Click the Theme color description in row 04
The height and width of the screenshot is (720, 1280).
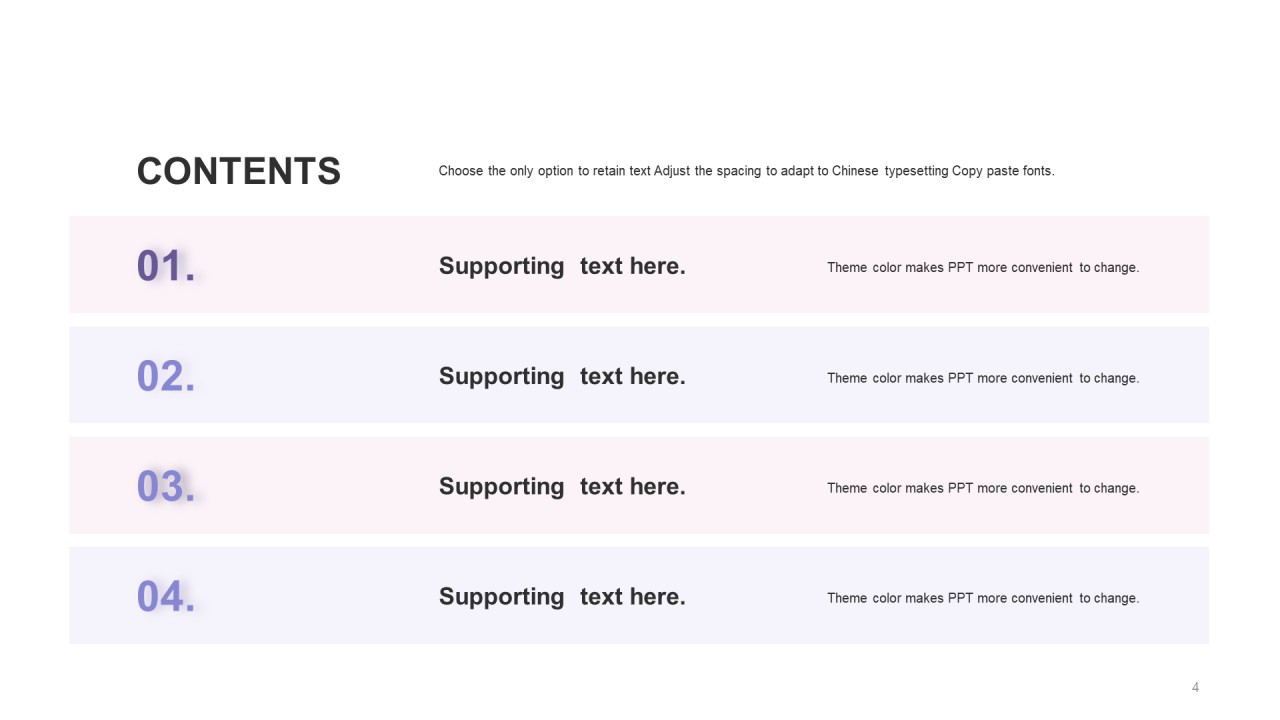983,598
